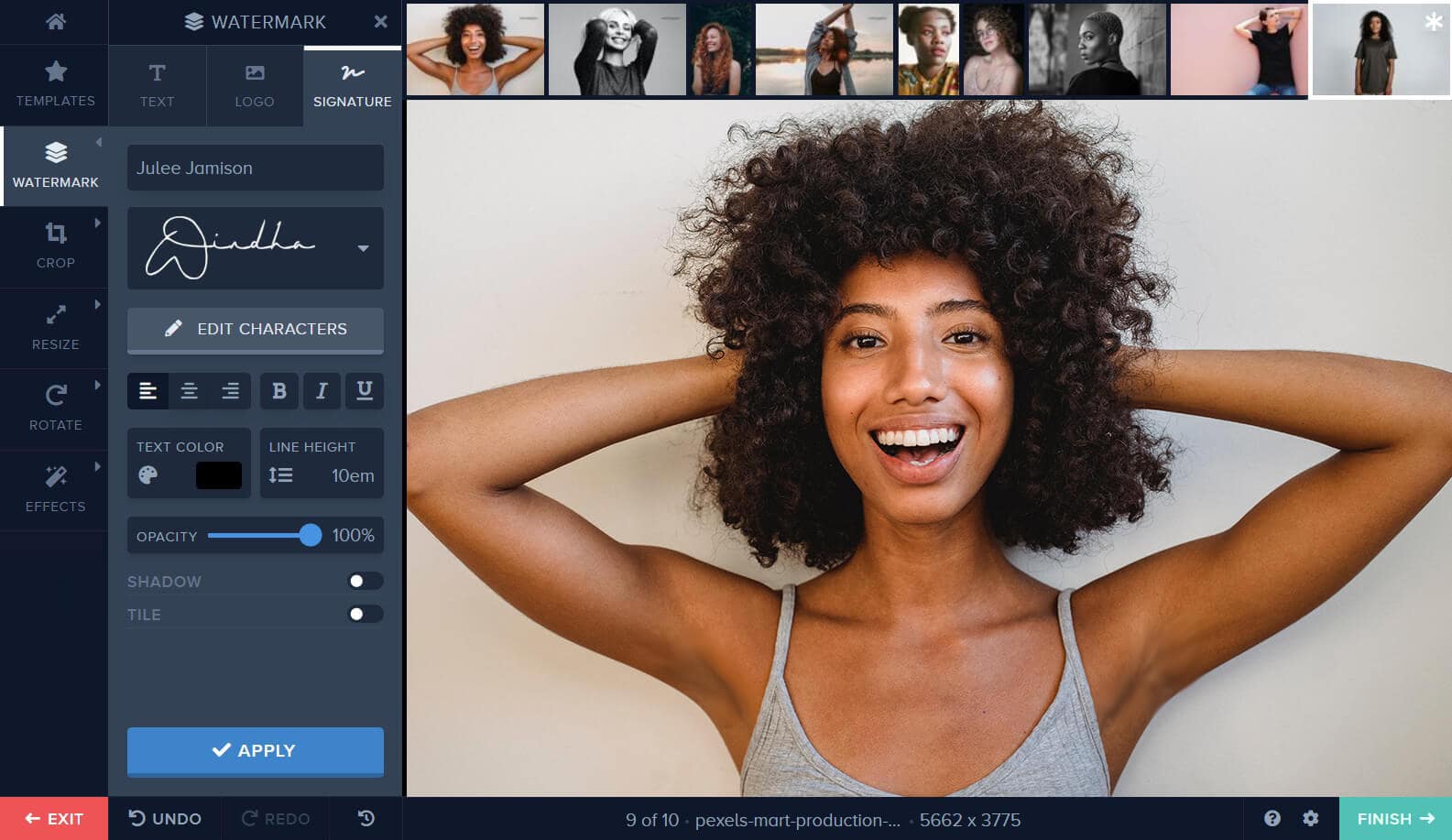The height and width of the screenshot is (840, 1452).
Task: Go to the Home icon
Action: pyautogui.click(x=55, y=21)
